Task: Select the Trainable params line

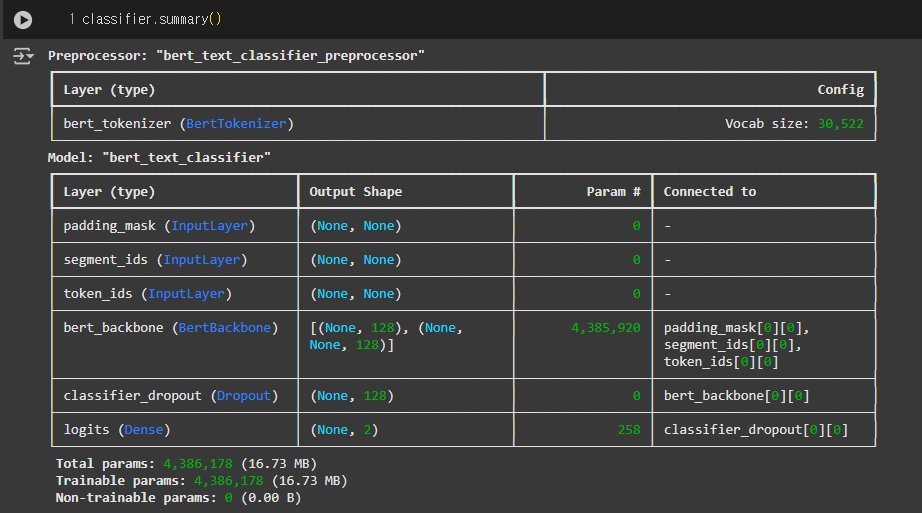Action: coord(202,481)
